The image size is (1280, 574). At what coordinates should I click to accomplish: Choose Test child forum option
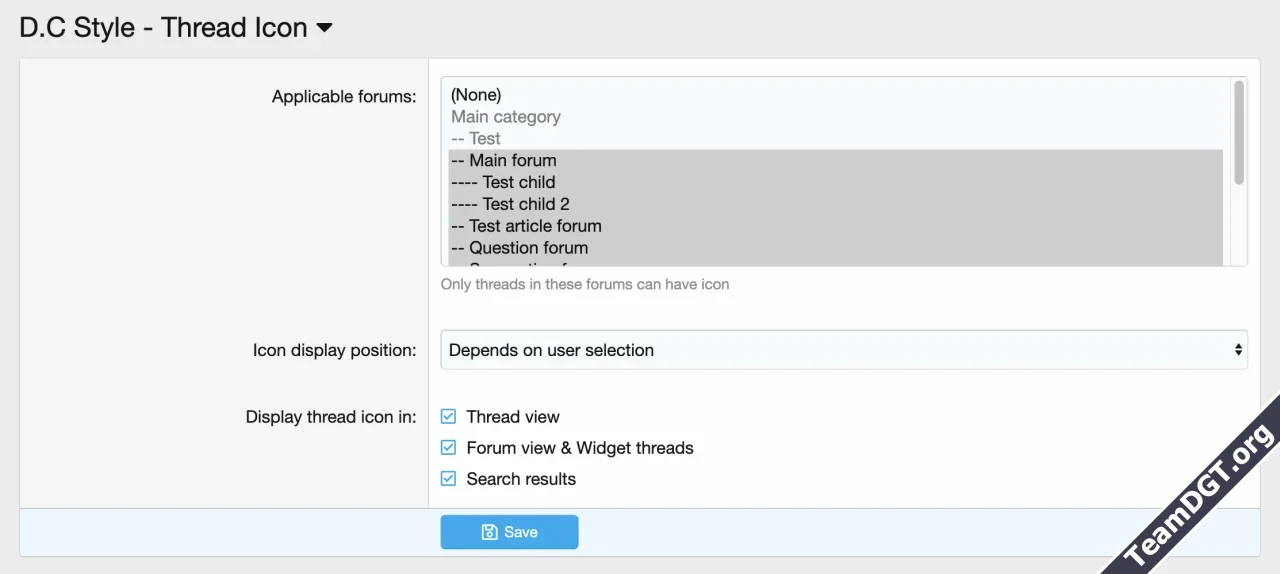pyautogui.click(x=503, y=182)
